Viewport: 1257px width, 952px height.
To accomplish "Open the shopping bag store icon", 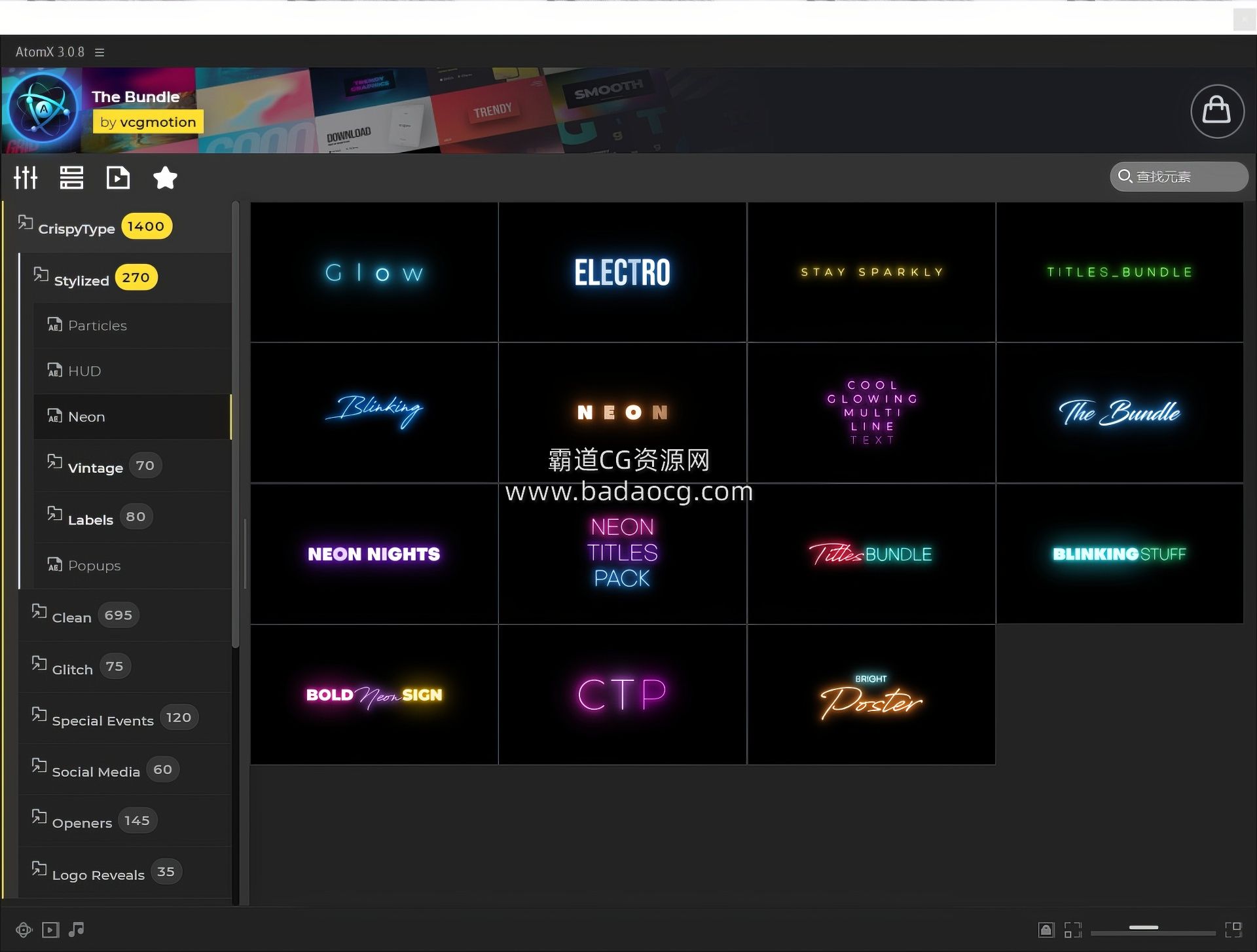I will coord(1216,111).
